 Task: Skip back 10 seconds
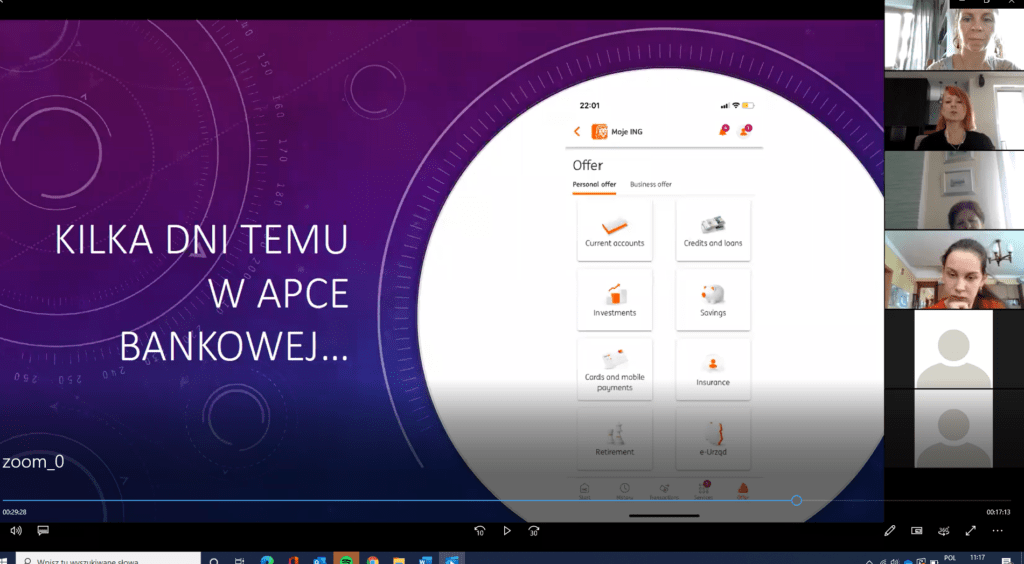pyautogui.click(x=480, y=531)
